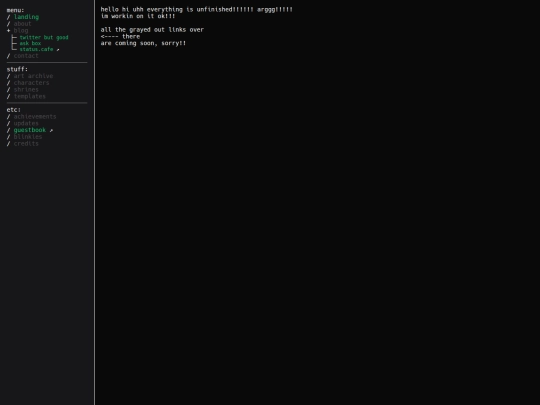Image resolution: width=540 pixels, height=405 pixels.
Task: Visit the status.cafe link
Action: (37, 49)
